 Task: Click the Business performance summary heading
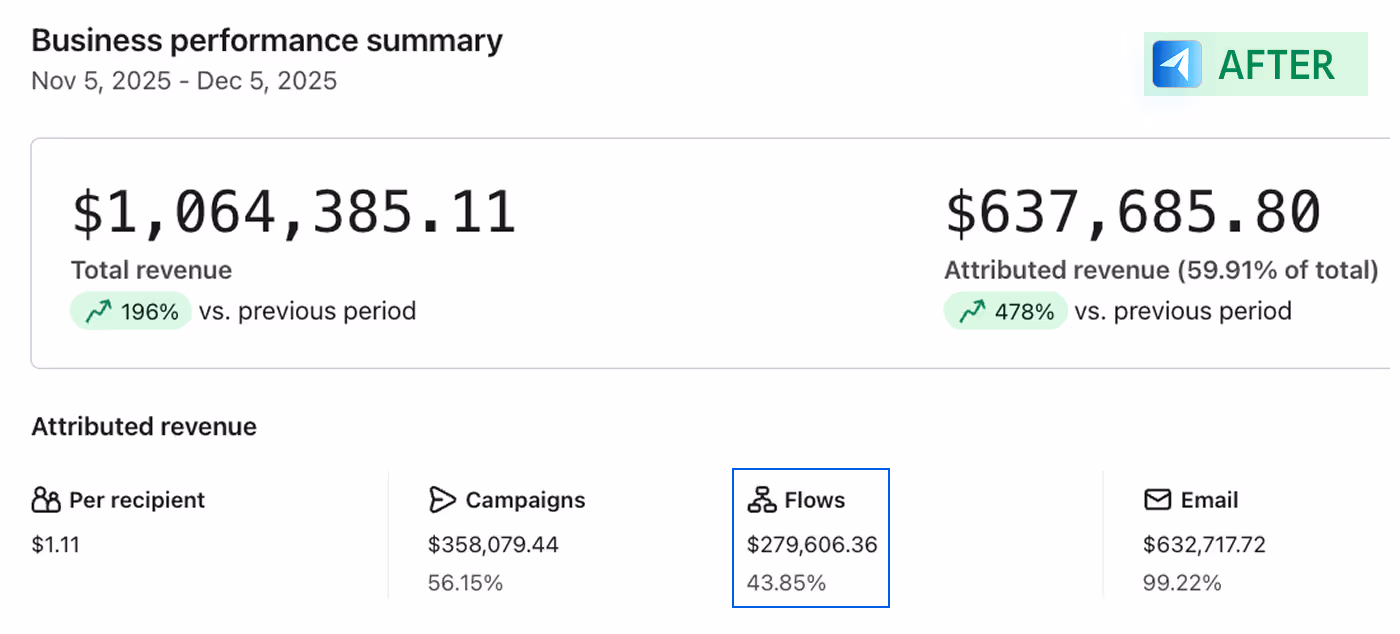pyautogui.click(x=266, y=40)
